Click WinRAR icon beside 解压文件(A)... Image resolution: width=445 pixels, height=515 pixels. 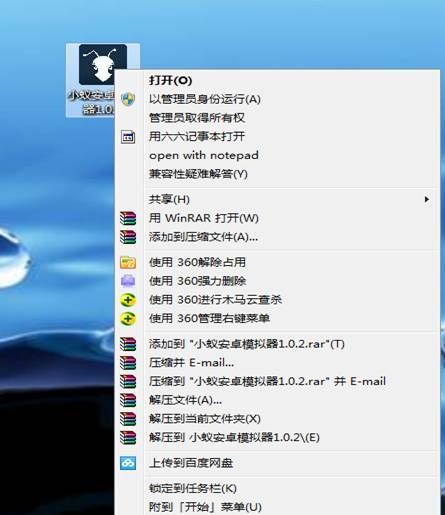pos(128,400)
